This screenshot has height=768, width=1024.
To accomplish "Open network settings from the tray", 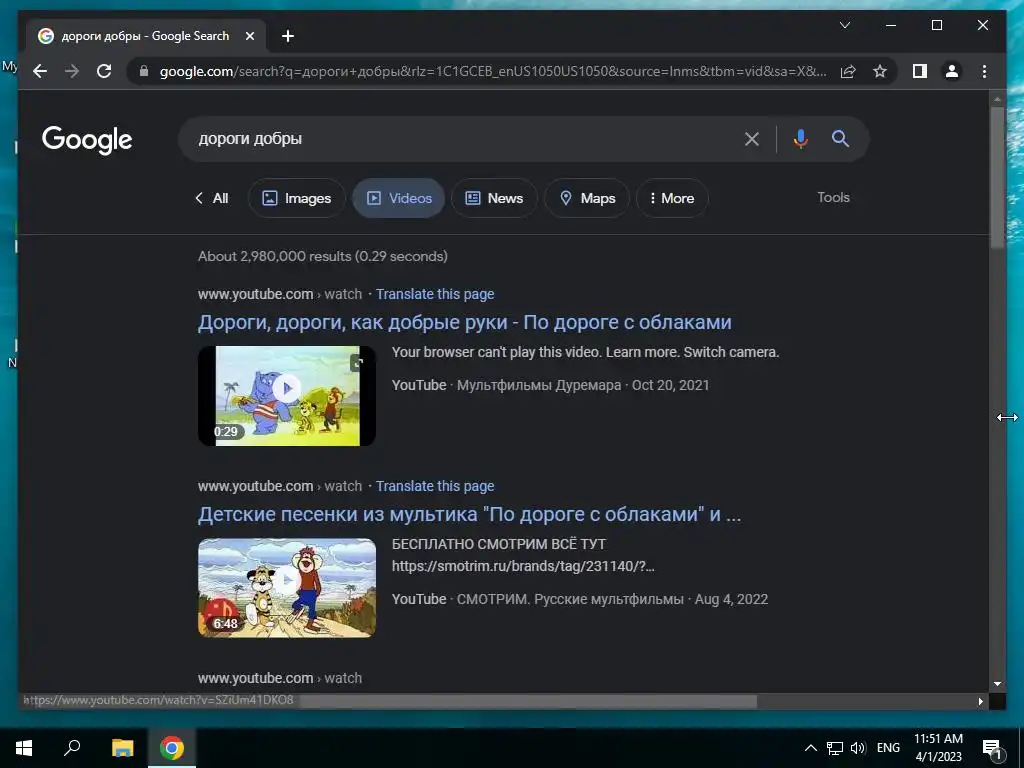I will (x=835, y=748).
